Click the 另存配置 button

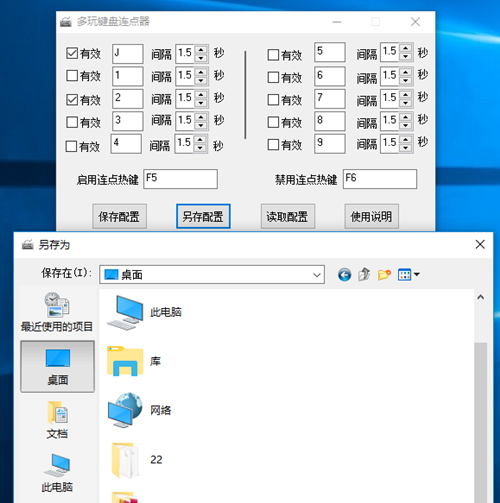[203, 217]
